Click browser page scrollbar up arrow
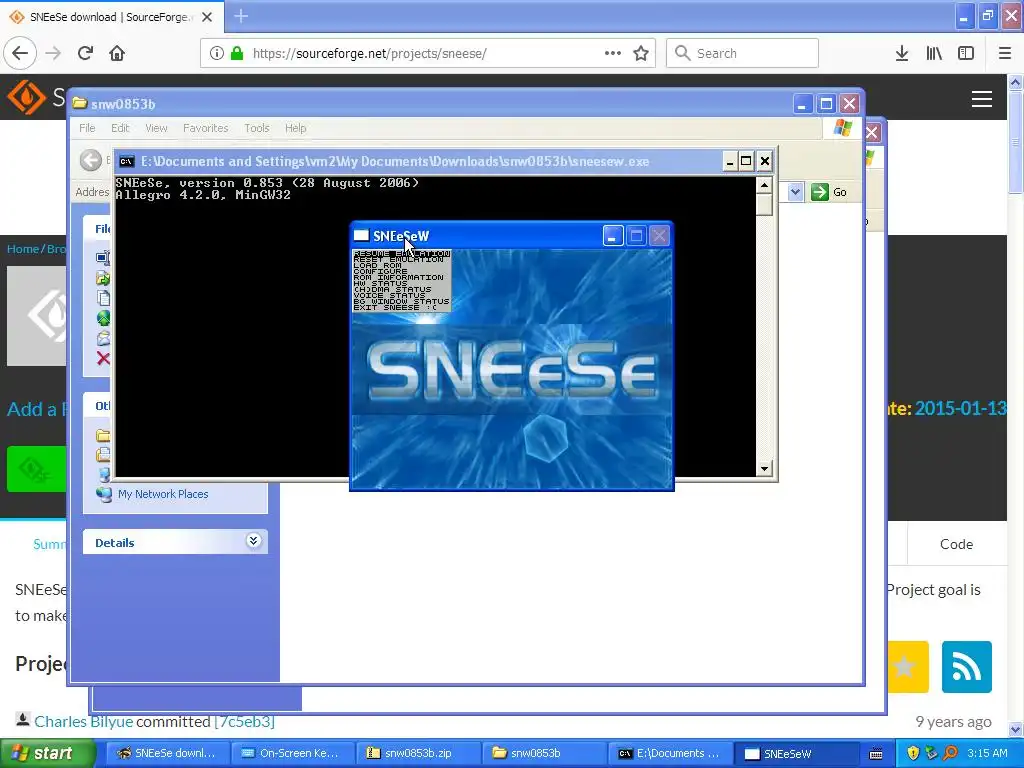Screen dimensions: 1024x768 [1016, 82]
